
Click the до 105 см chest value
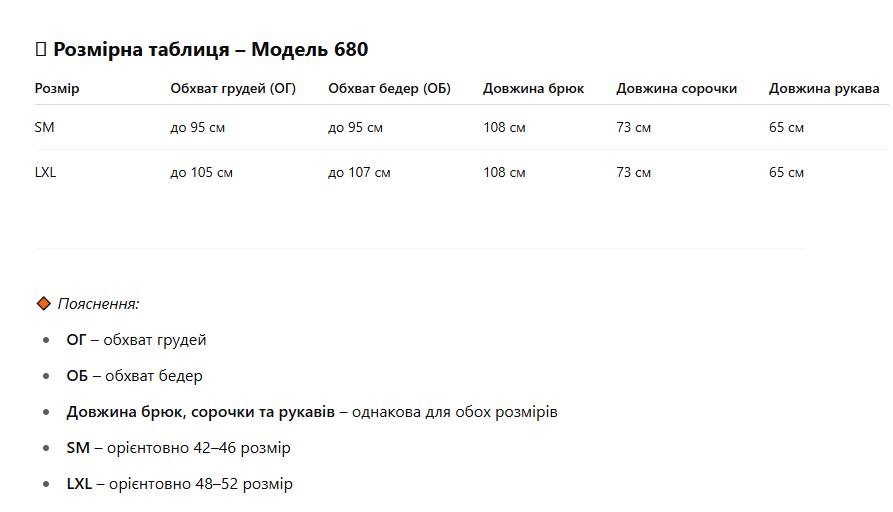pyautogui.click(x=202, y=172)
